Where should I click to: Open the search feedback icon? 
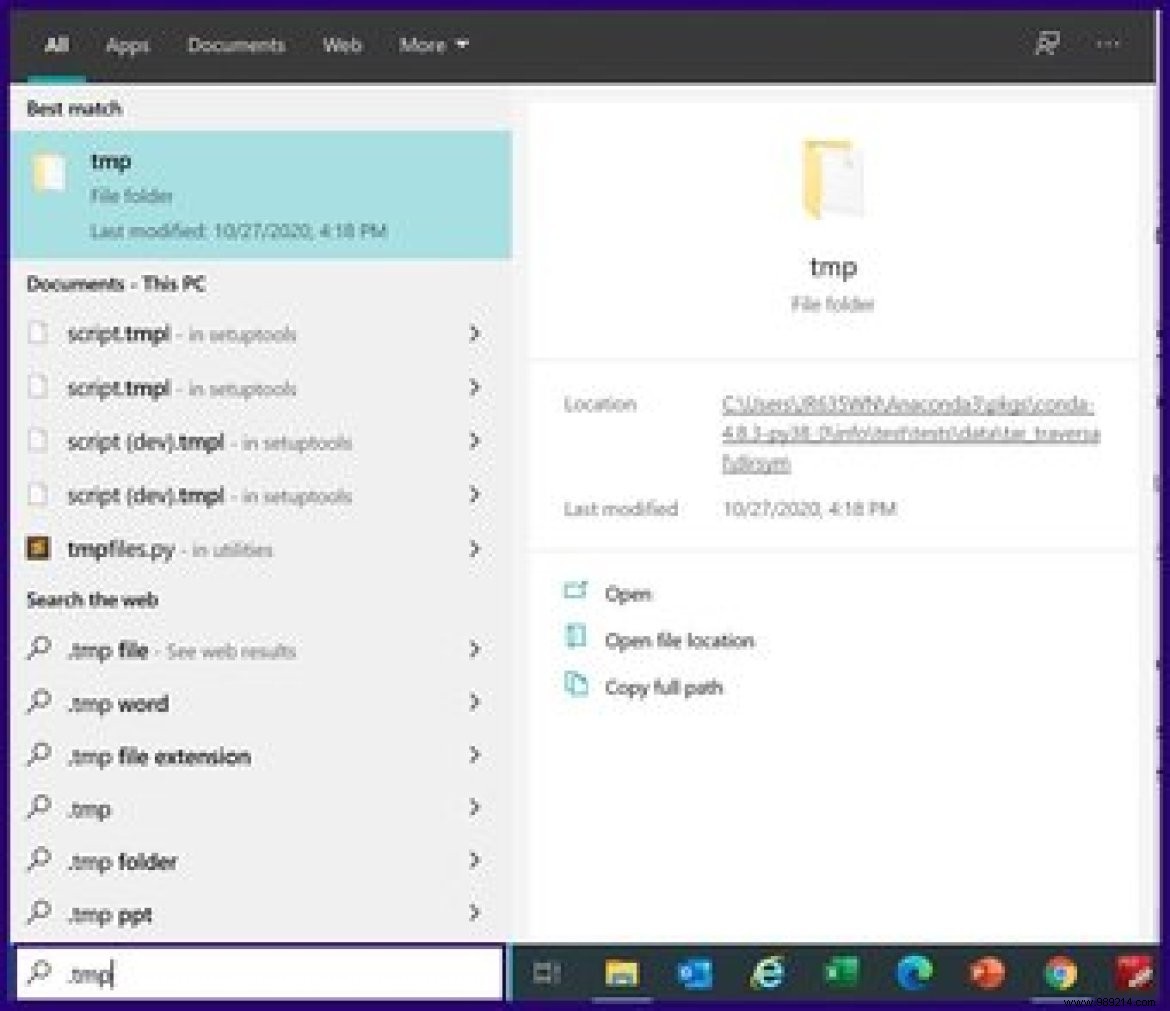coord(1046,44)
